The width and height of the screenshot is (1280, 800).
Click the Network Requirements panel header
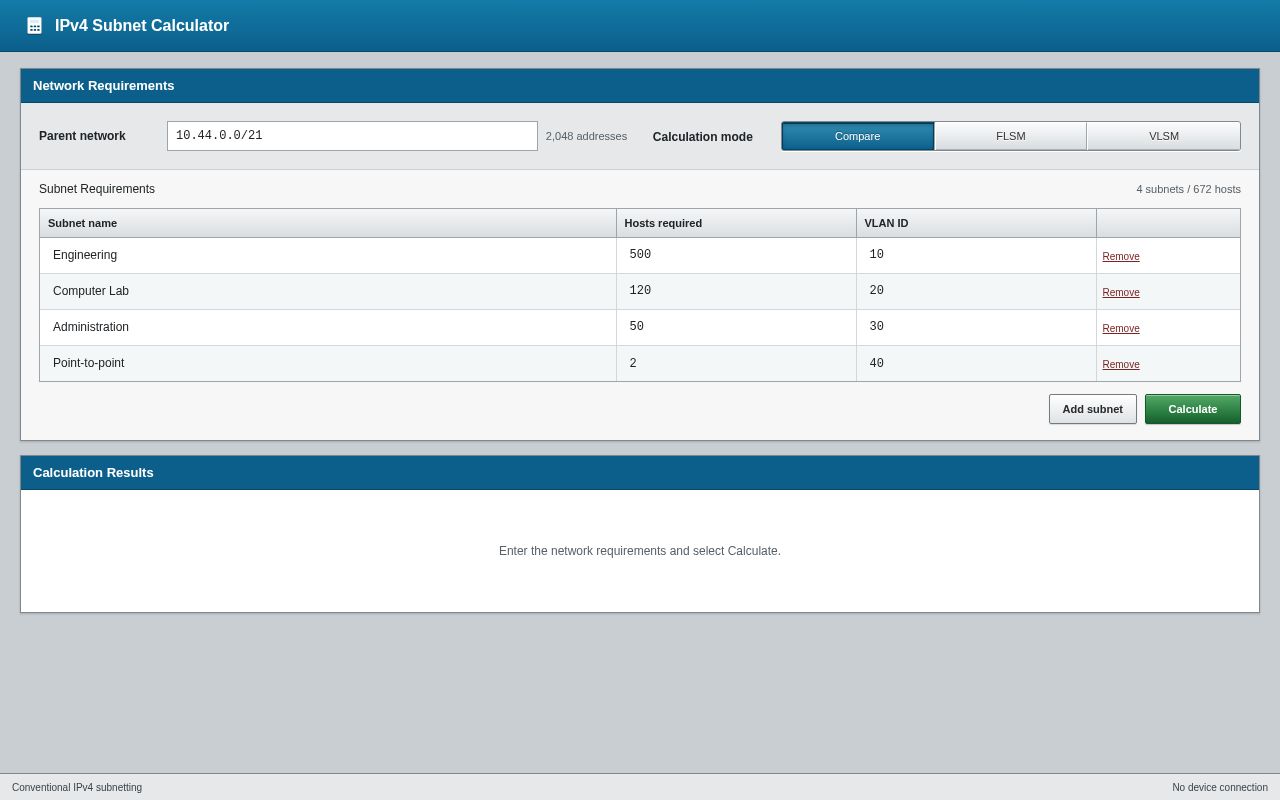click(x=640, y=86)
